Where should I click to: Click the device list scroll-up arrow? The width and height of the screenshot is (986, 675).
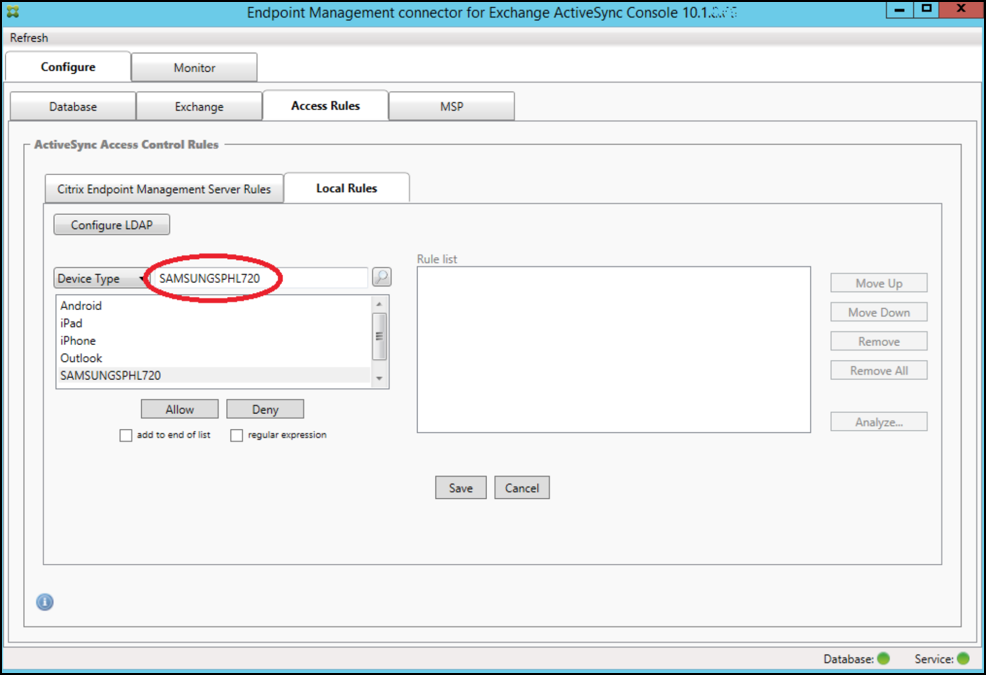[x=379, y=304]
